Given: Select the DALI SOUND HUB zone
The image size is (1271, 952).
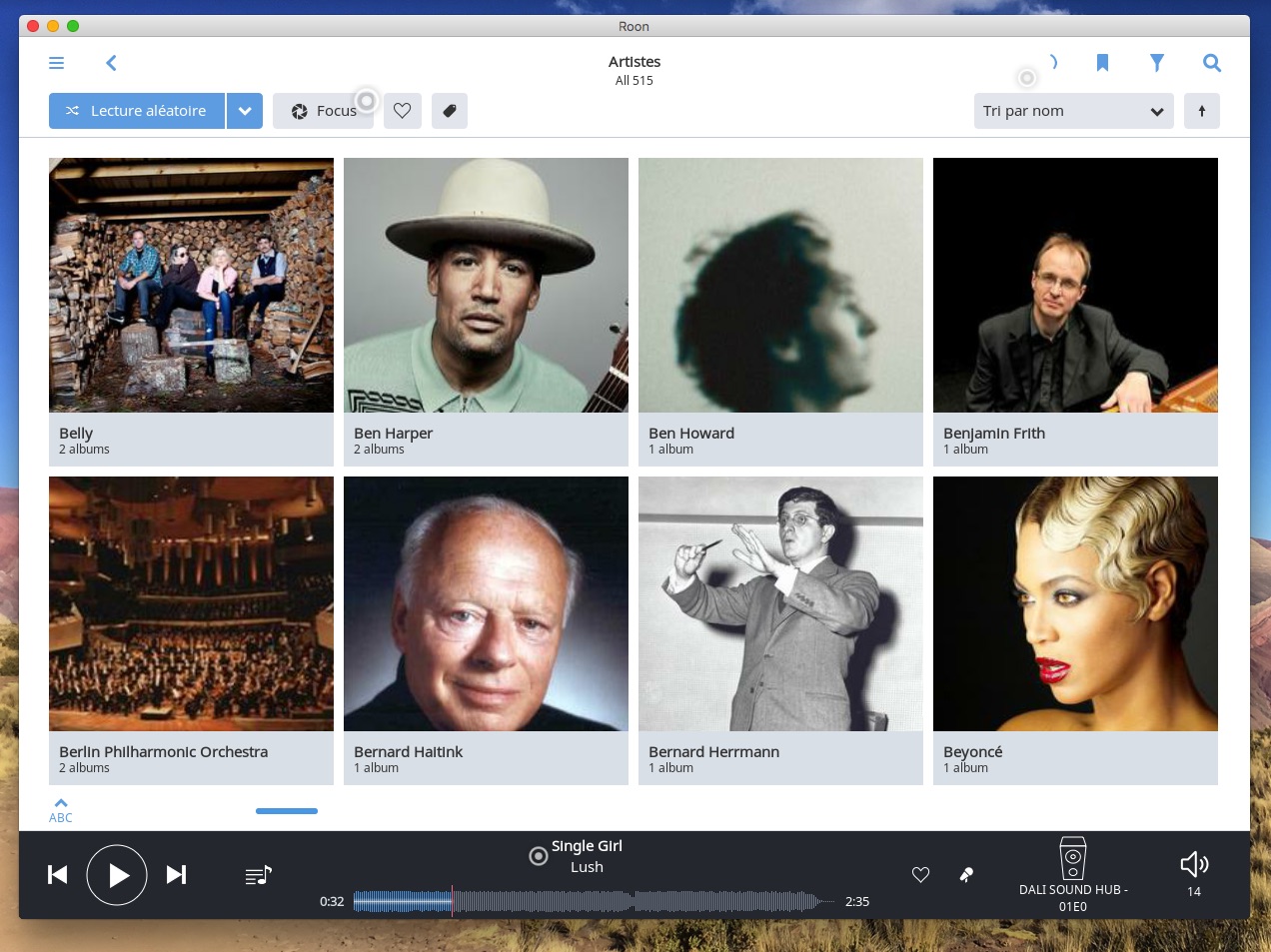Looking at the screenshot, I should [1073, 875].
